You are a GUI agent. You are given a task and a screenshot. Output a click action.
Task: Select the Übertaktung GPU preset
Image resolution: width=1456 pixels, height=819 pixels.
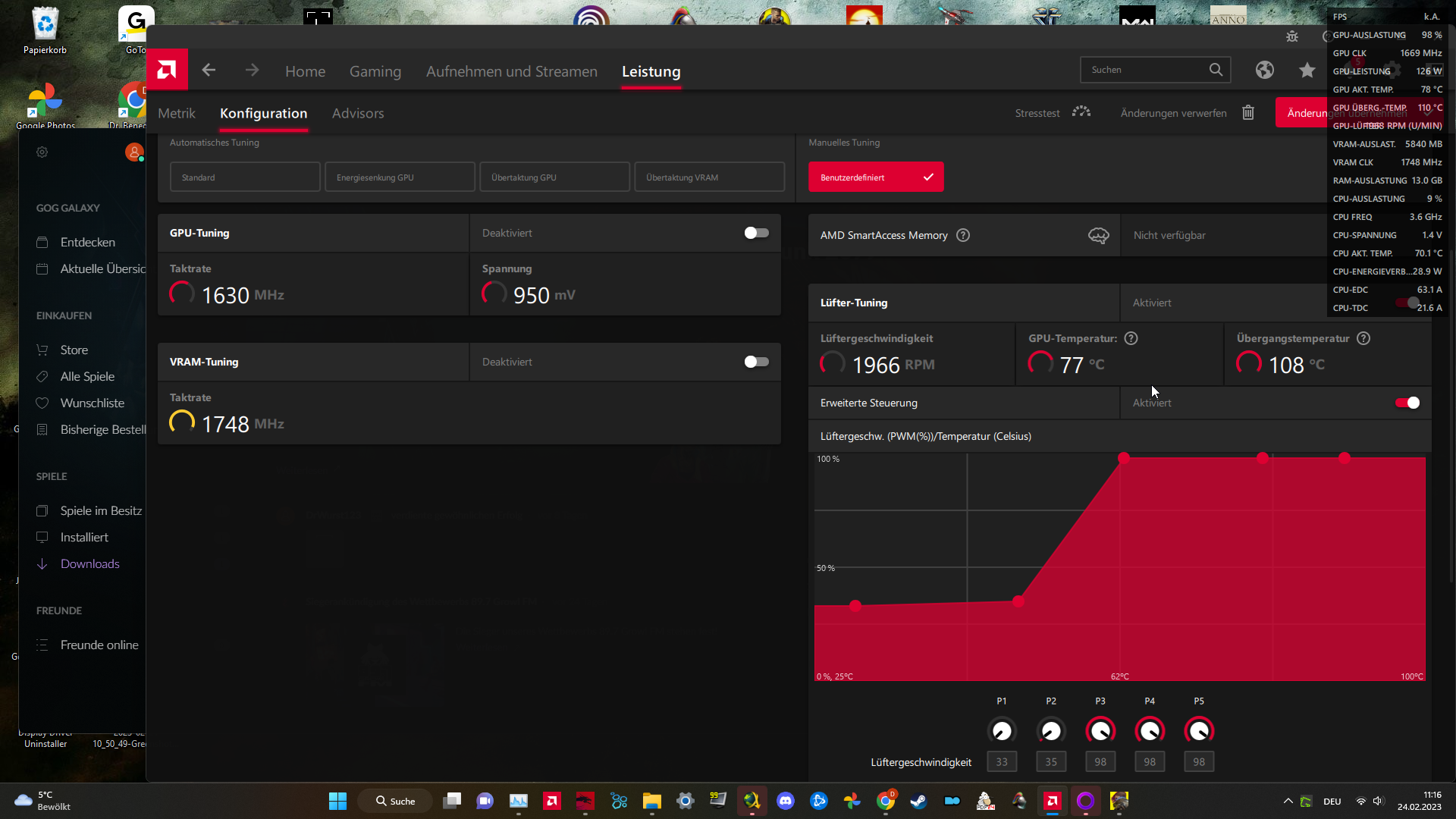coord(554,177)
